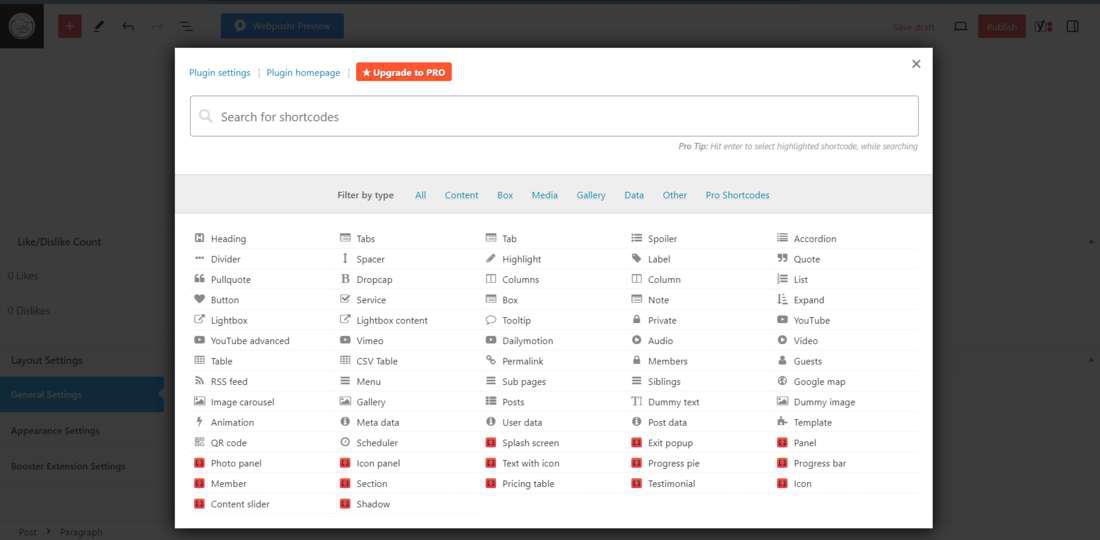Filter shortcodes by Gallery type
1100x540 pixels.
591,195
